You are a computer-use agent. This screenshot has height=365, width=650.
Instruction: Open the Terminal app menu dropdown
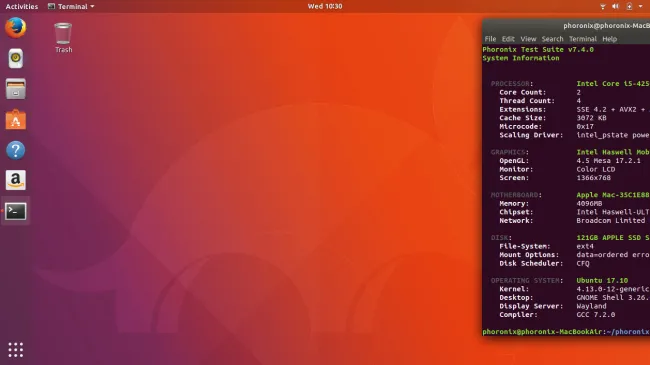71,6
